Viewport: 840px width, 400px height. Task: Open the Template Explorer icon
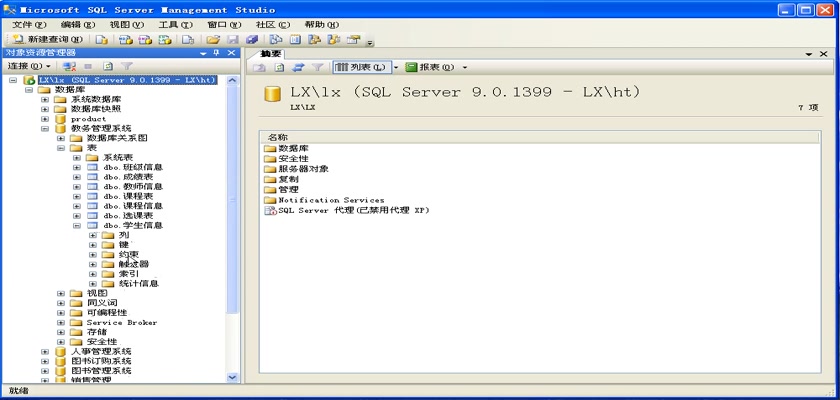click(x=334, y=40)
